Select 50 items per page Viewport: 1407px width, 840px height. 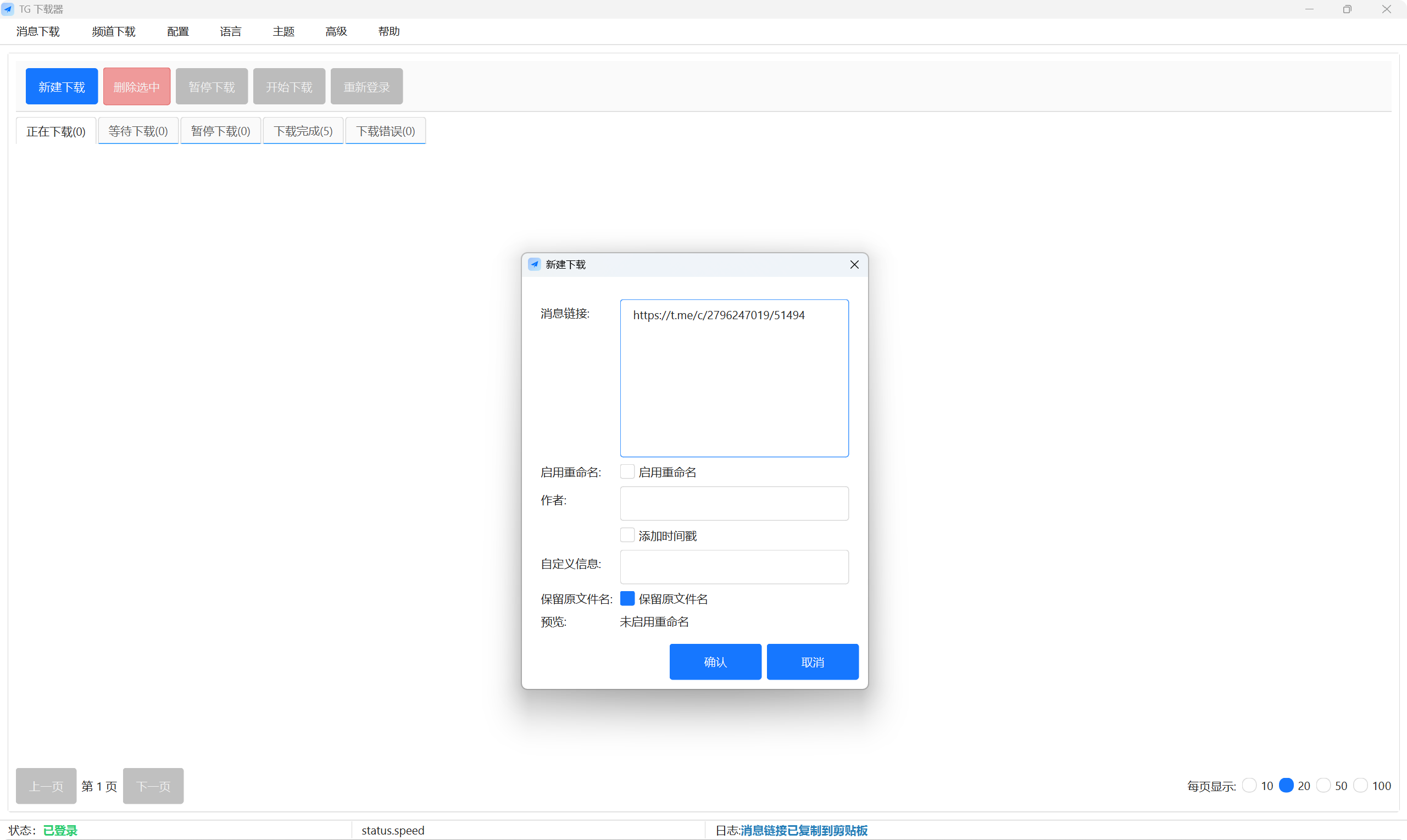pyautogui.click(x=1325, y=785)
